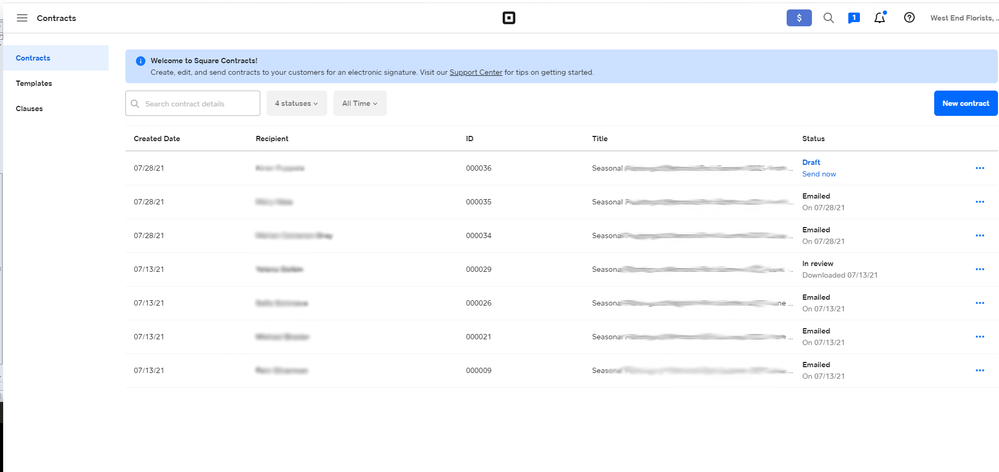Open more options for contract 000009
999x472 pixels.
click(x=979, y=370)
